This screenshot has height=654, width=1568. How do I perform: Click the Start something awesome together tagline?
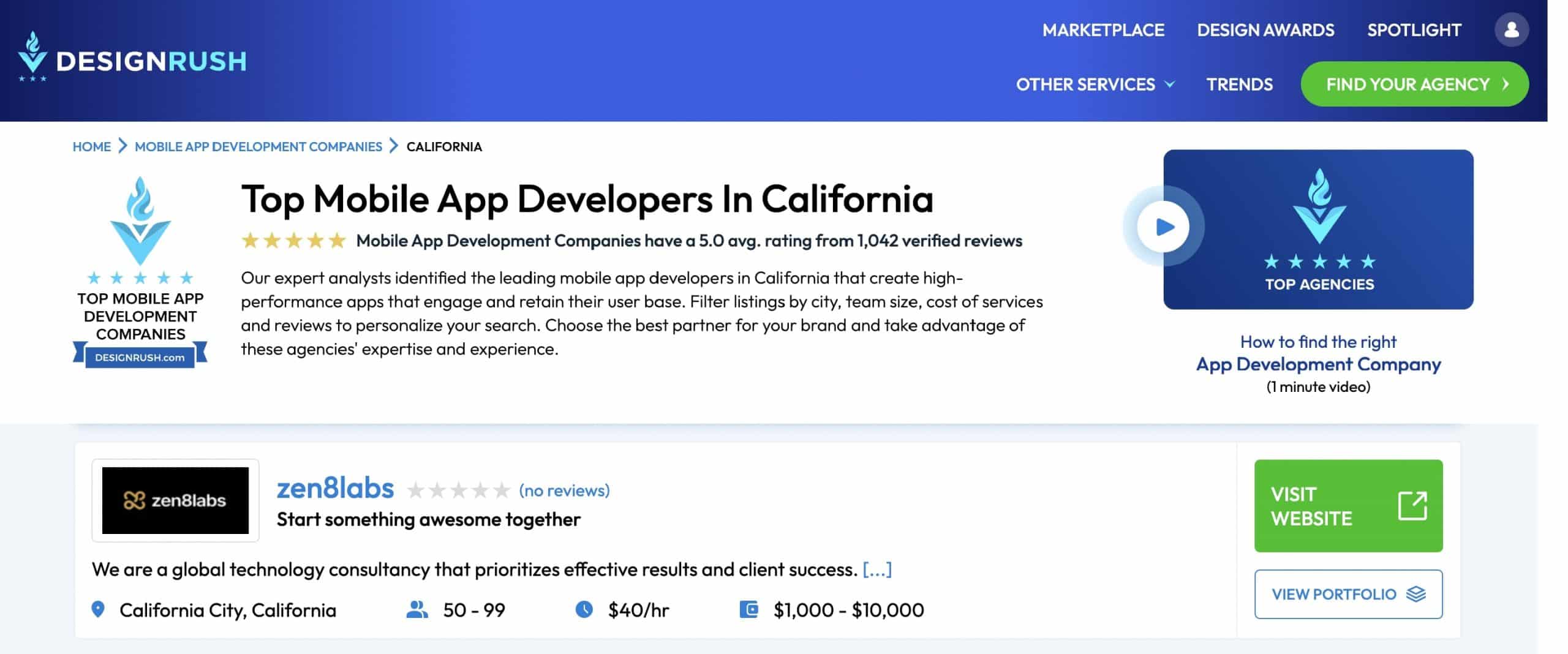pyautogui.click(x=428, y=519)
